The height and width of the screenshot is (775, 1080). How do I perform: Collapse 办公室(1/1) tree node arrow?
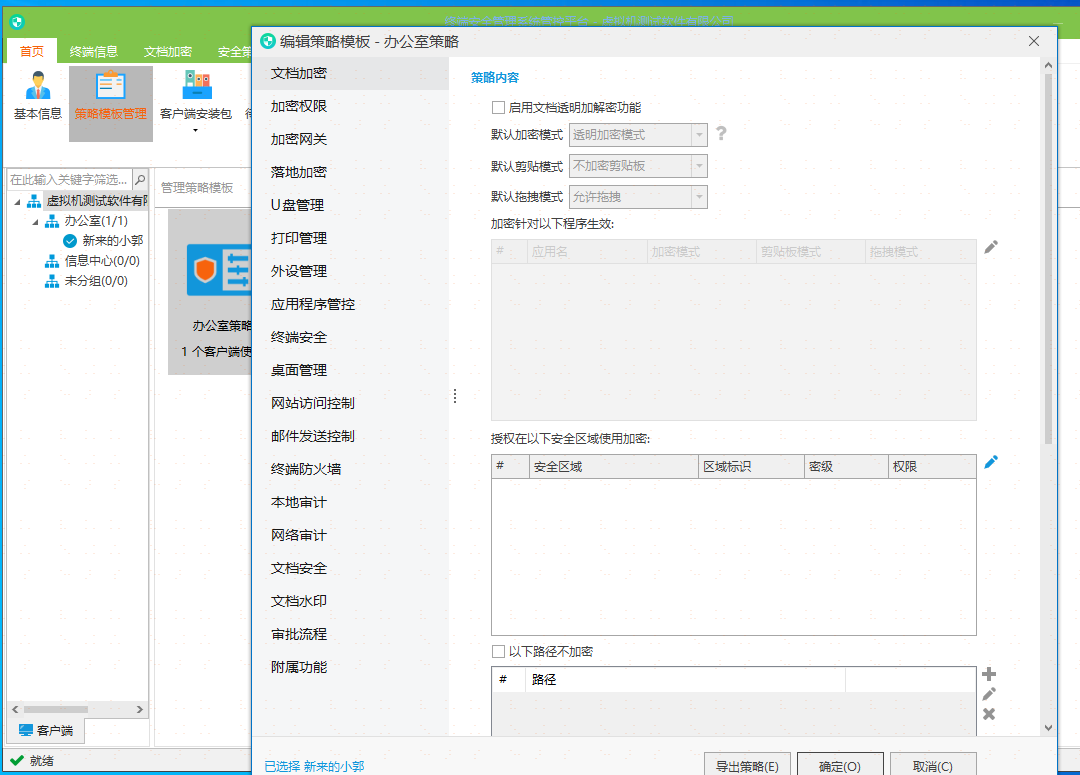pyautogui.click(x=36, y=222)
